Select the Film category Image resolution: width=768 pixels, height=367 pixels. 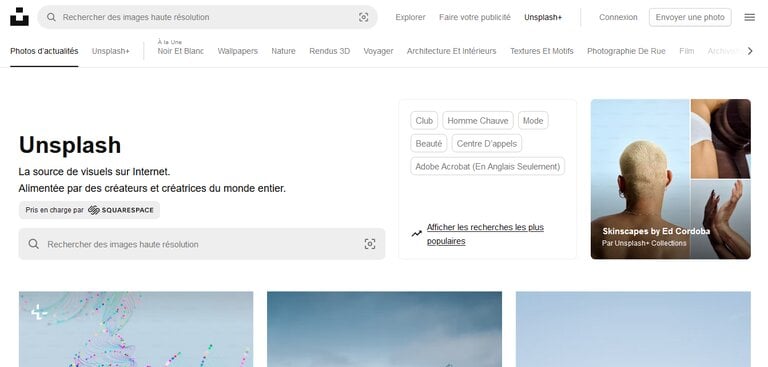click(x=687, y=51)
